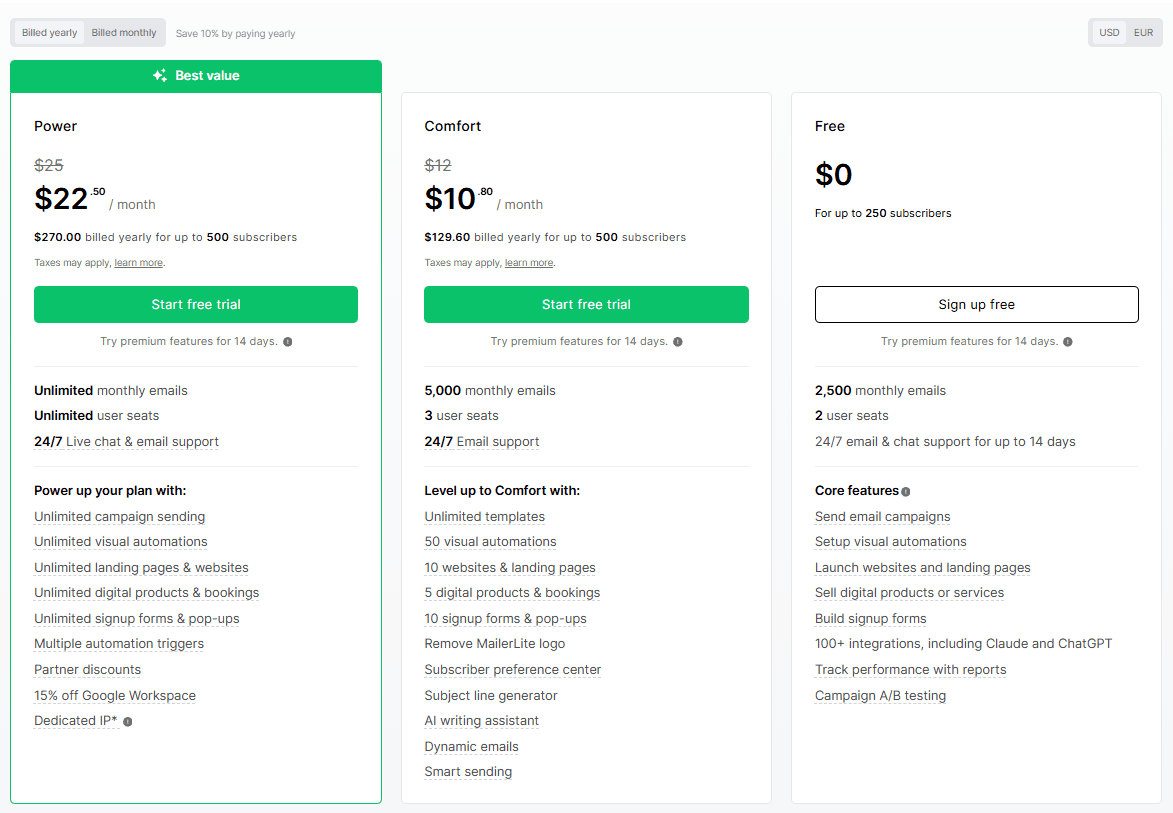Click Unlimited campaign sending feature
The width and height of the screenshot is (1173, 813).
click(x=120, y=517)
